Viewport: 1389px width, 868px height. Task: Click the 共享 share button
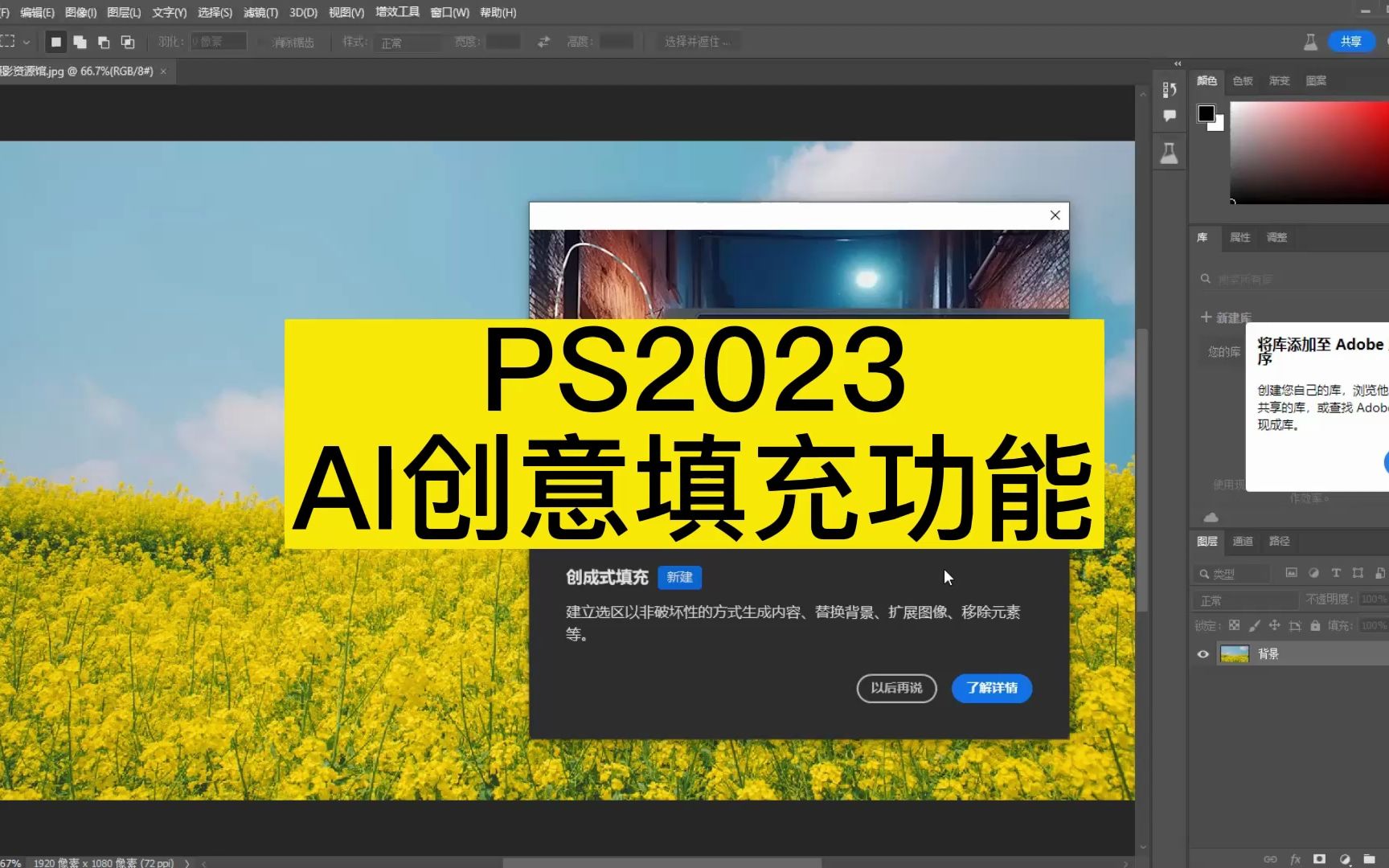click(1351, 42)
